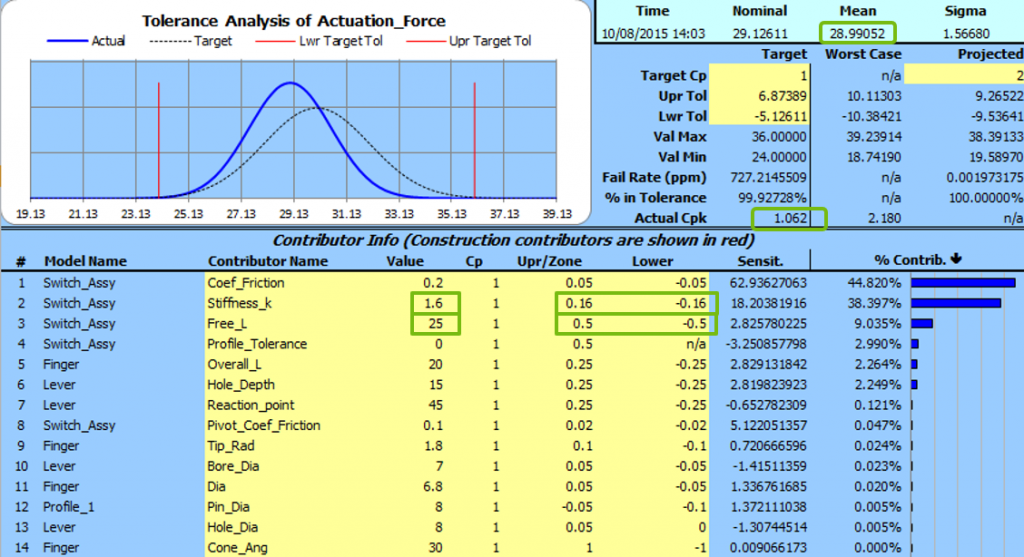This screenshot has height=557, width=1024.
Task: Click the Contributor Name column header
Action: [x=267, y=261]
